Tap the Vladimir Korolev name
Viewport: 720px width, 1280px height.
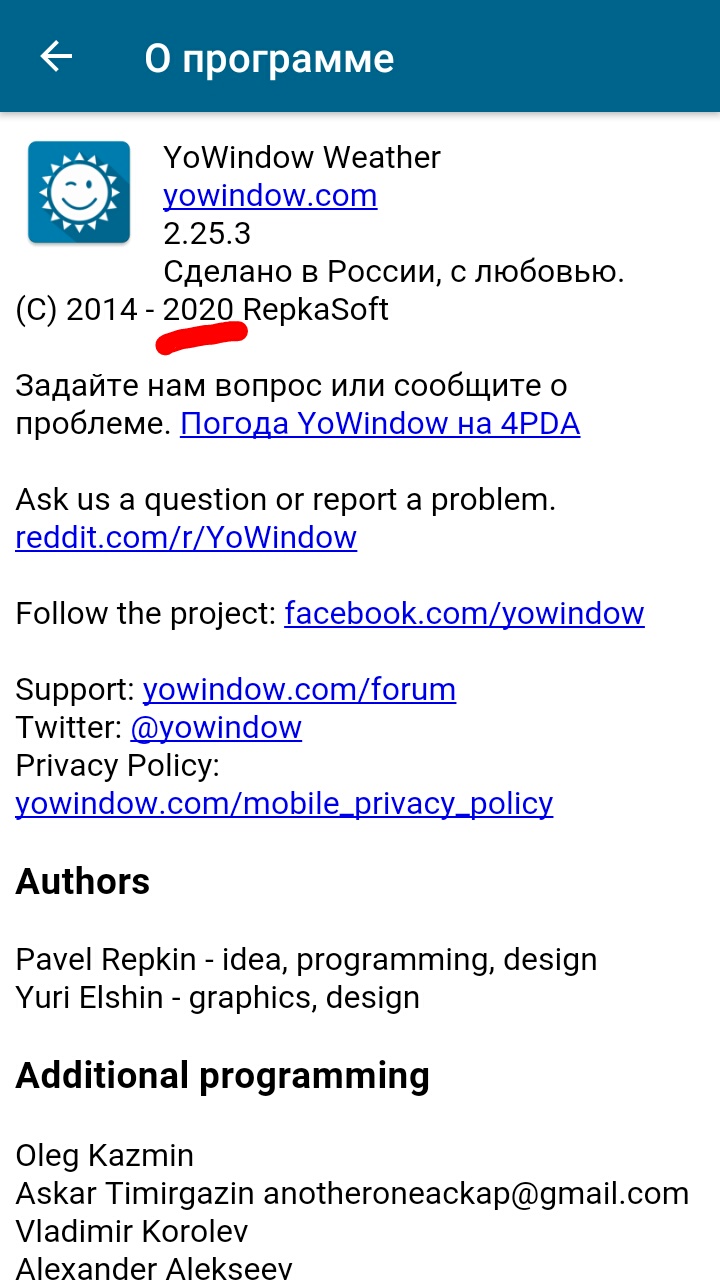pyautogui.click(x=132, y=1231)
